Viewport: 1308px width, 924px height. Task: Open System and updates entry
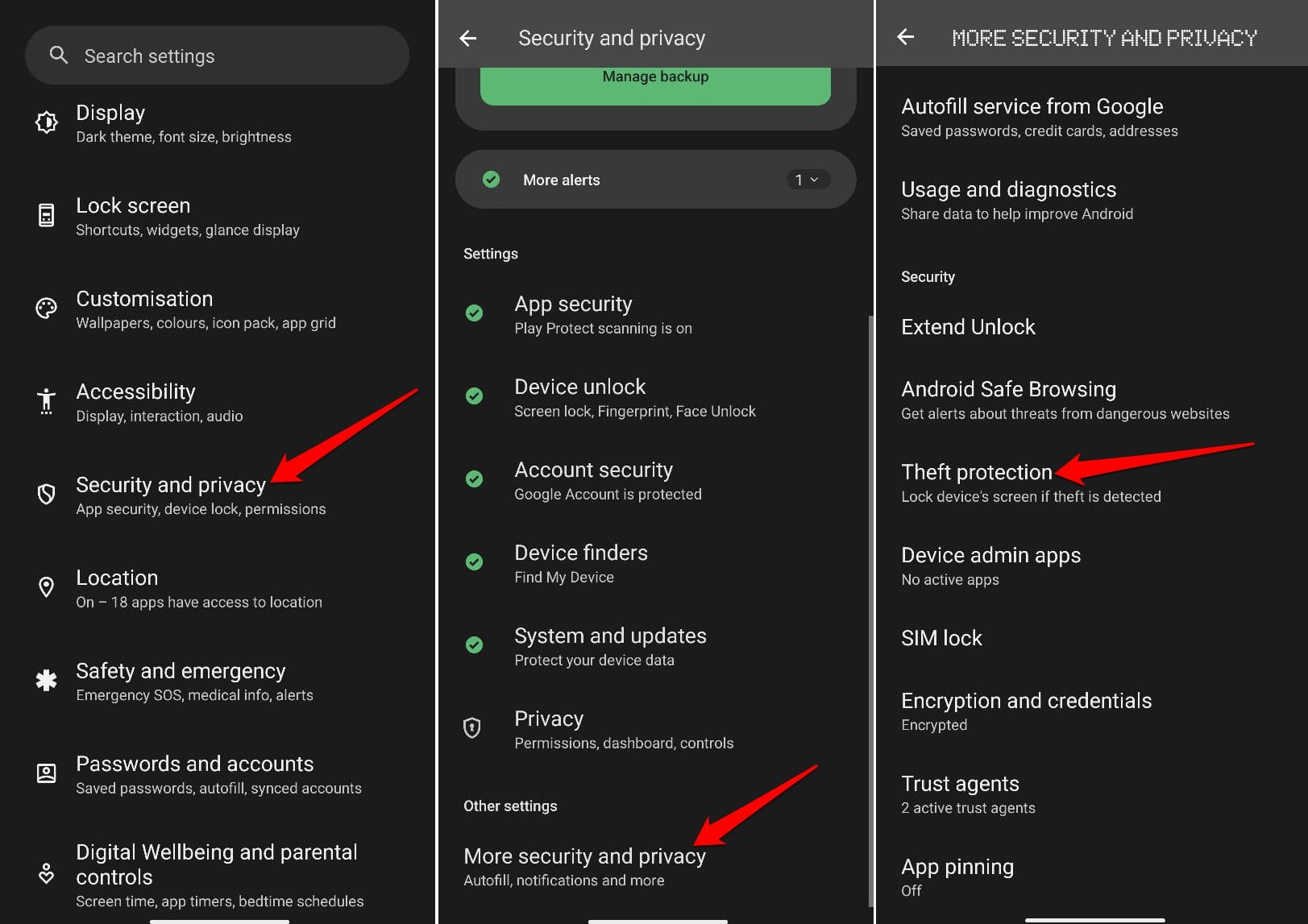click(x=655, y=646)
